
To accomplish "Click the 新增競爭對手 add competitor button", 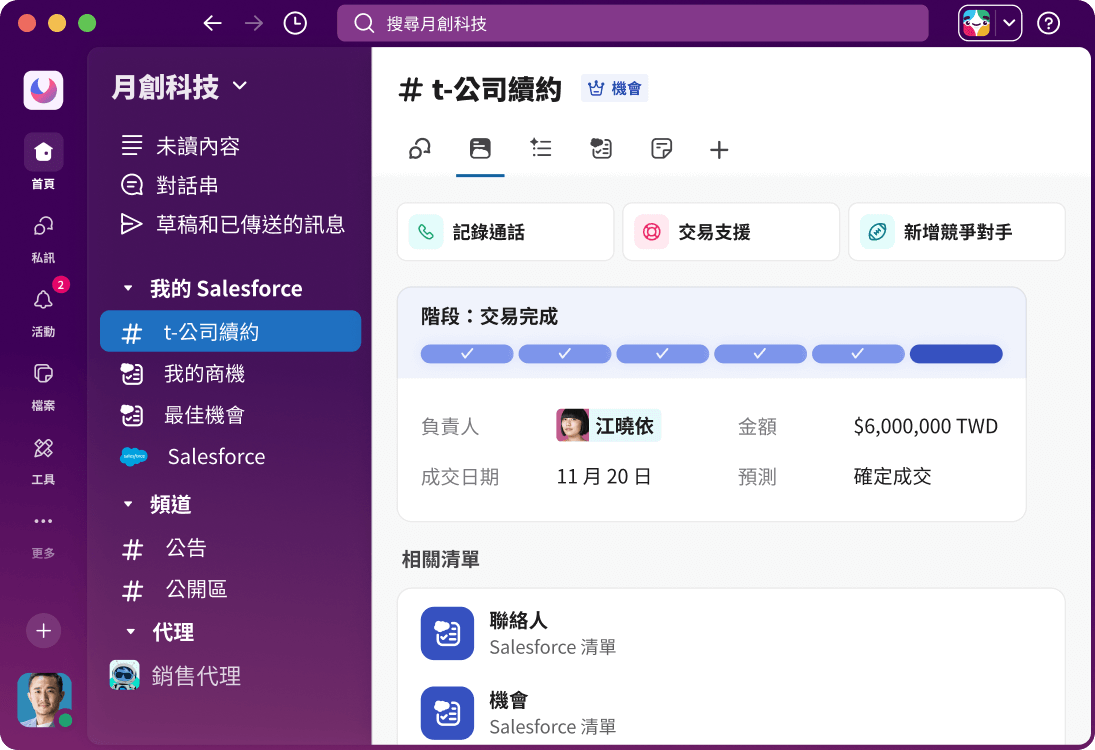I will pyautogui.click(x=956, y=231).
